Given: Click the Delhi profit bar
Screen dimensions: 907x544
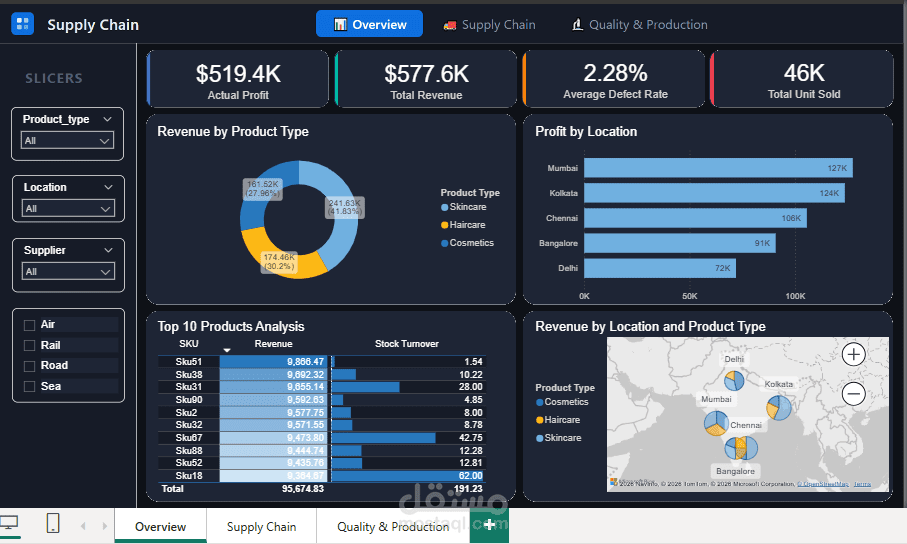Looking at the screenshot, I should pos(660,268).
